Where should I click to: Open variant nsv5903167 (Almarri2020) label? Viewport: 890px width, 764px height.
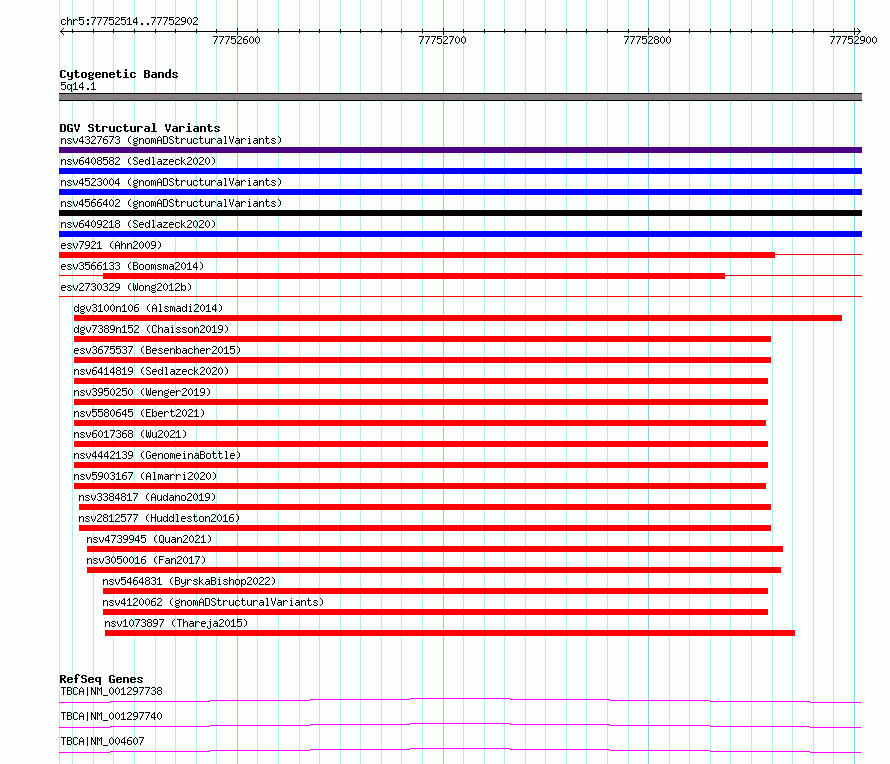(x=145, y=476)
